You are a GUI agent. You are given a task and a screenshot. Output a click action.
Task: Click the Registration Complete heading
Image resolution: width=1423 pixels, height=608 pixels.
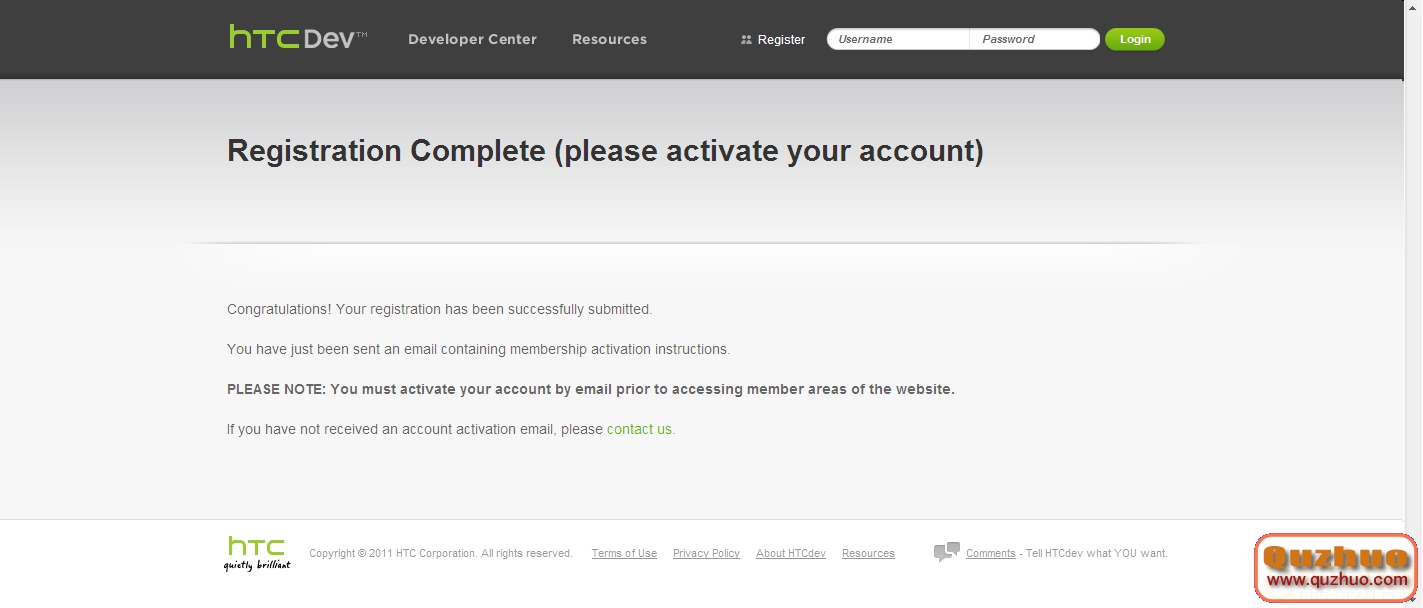(x=605, y=151)
